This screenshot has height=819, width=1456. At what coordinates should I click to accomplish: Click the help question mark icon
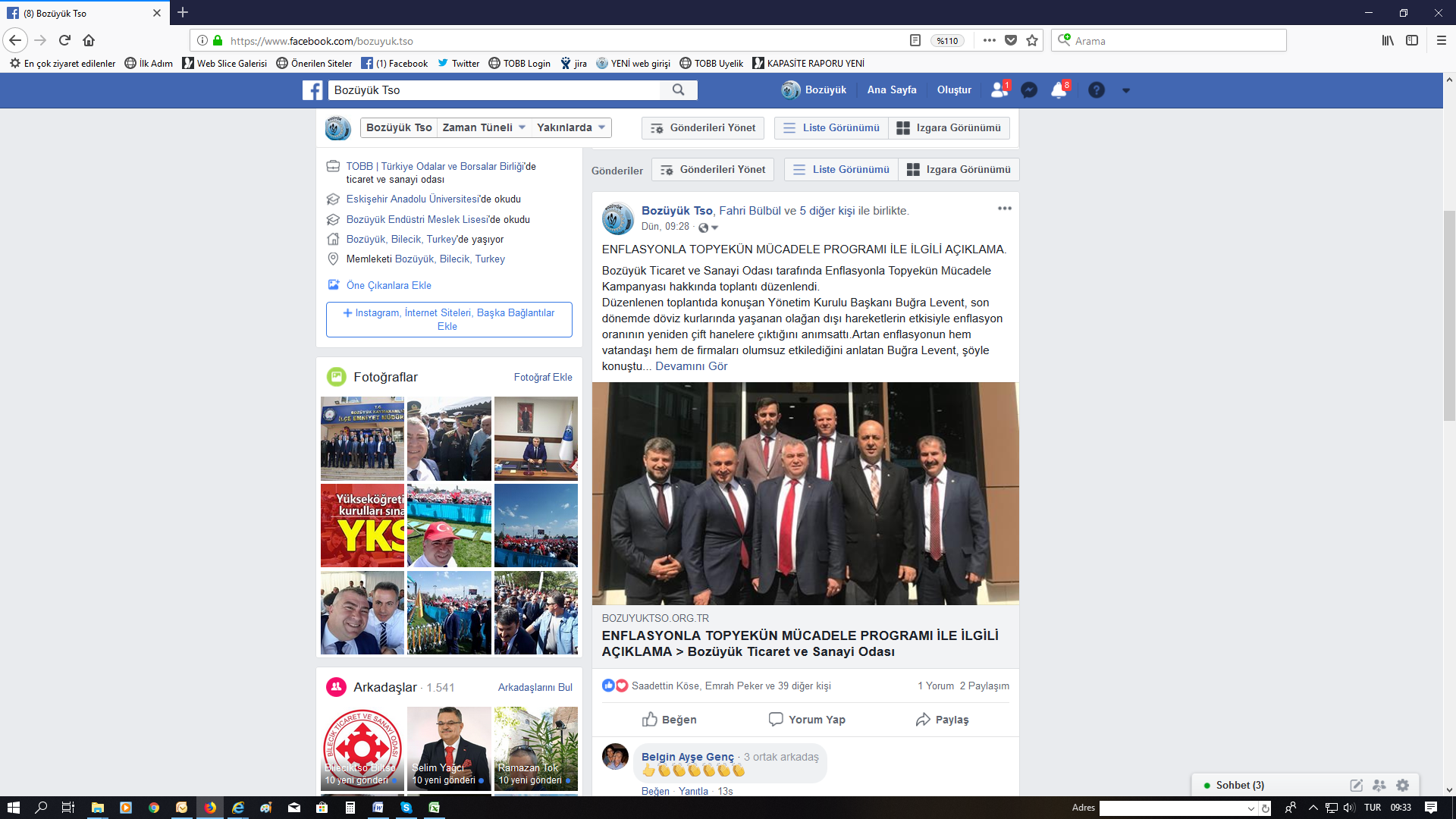coord(1097,90)
